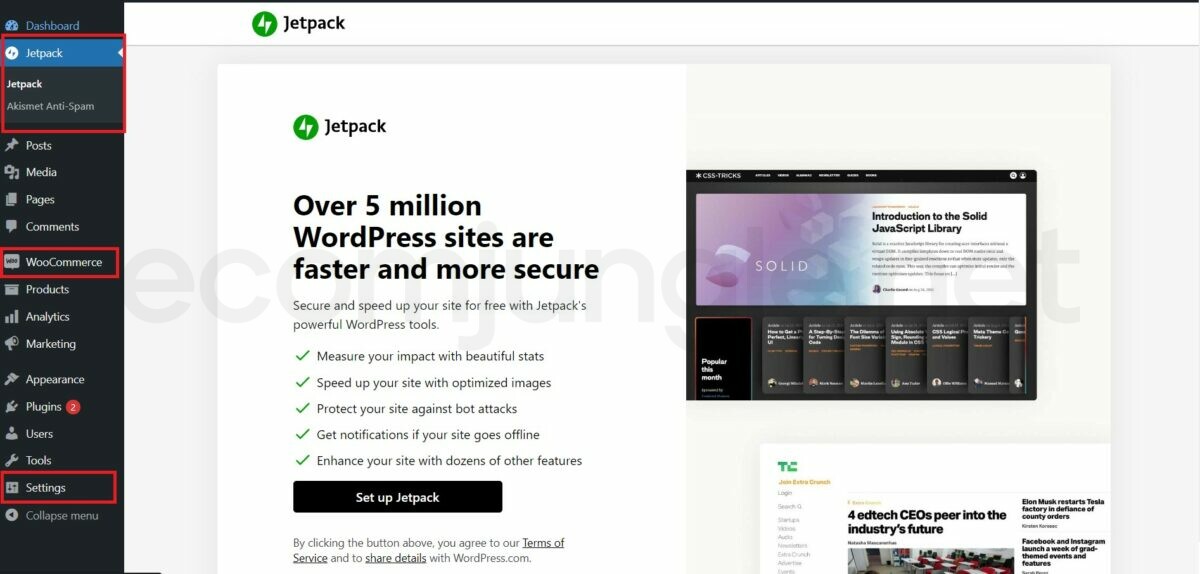Click the WooCommerce icon
Image resolution: width=1200 pixels, height=574 pixels.
coord(12,262)
